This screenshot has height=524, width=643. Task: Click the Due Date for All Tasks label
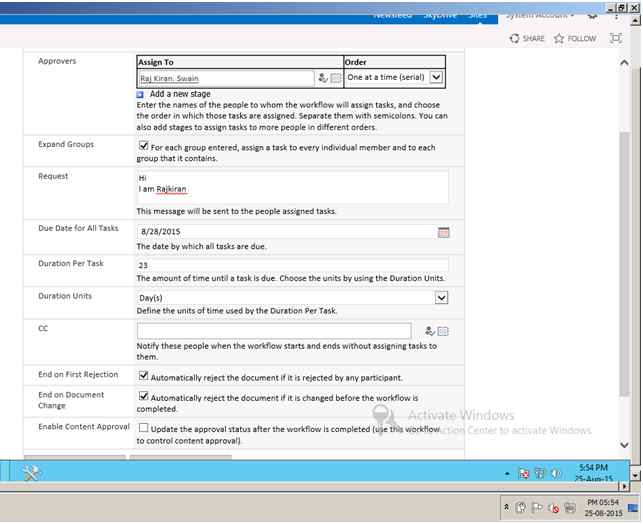click(78, 228)
